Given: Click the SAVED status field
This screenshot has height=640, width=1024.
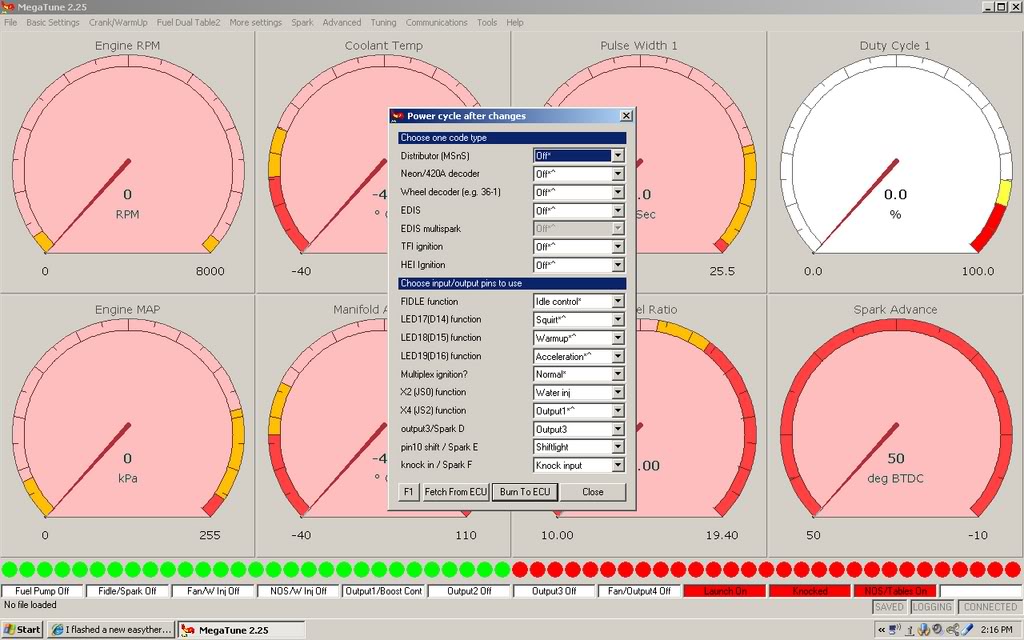Looking at the screenshot, I should (889, 607).
